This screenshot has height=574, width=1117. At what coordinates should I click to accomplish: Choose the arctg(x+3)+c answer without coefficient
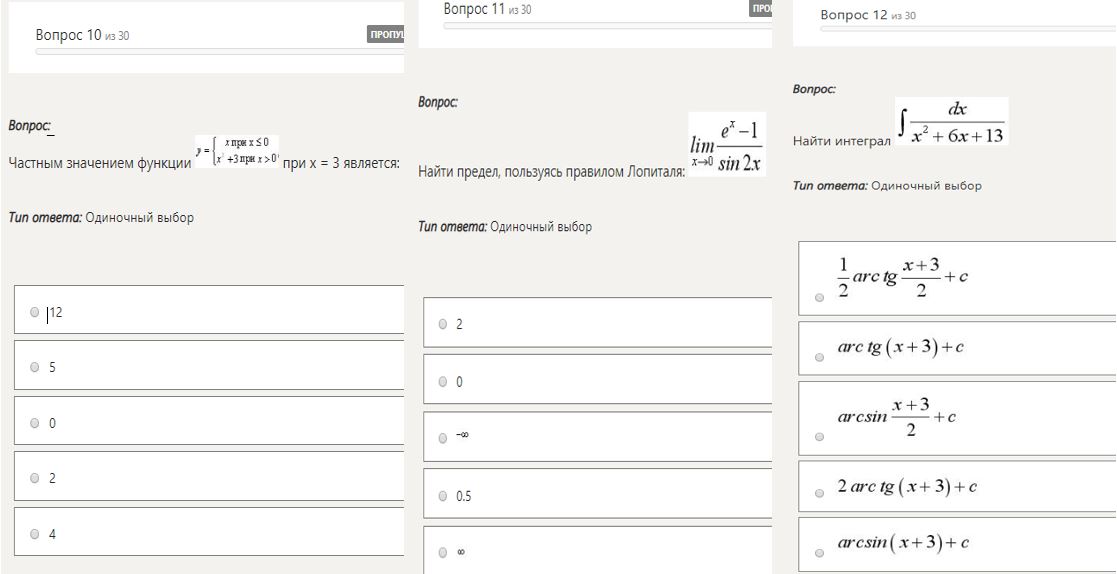click(820, 354)
